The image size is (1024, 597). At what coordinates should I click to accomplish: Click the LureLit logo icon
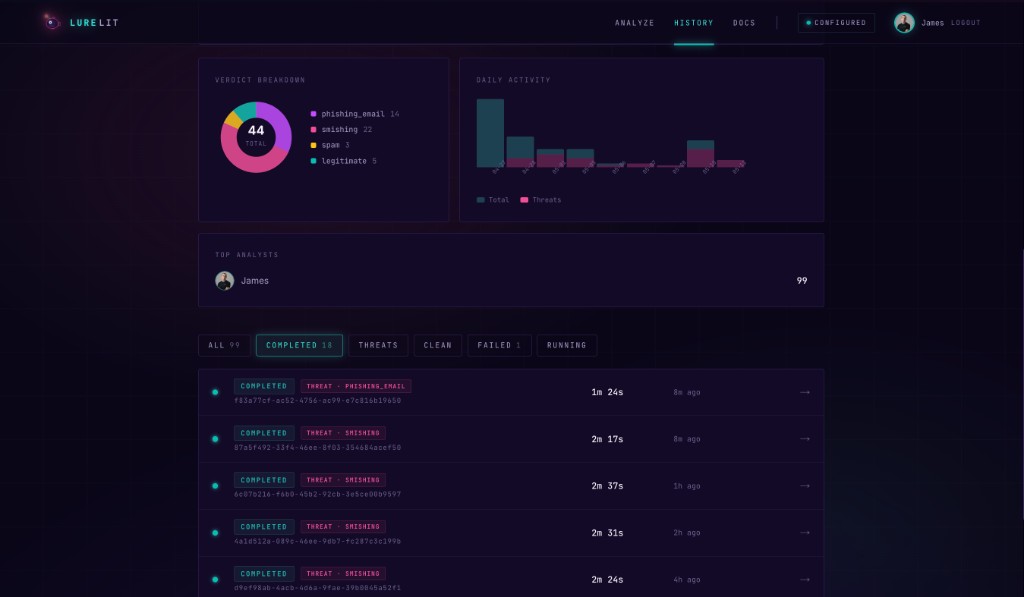pyautogui.click(x=51, y=22)
